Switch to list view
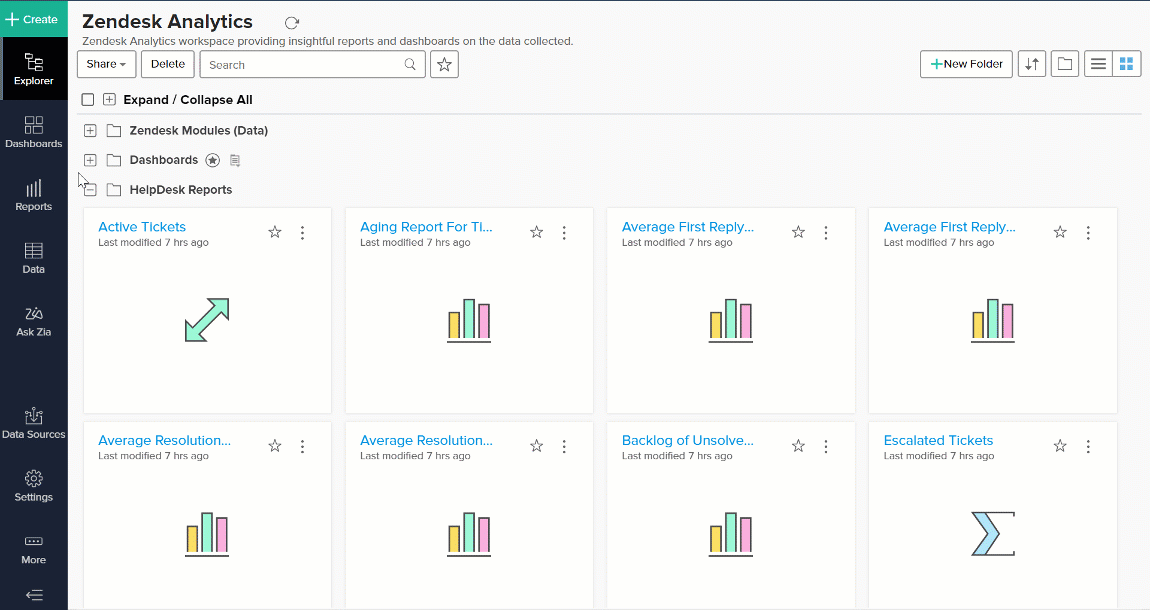Image resolution: width=1150 pixels, height=610 pixels. tap(1098, 64)
